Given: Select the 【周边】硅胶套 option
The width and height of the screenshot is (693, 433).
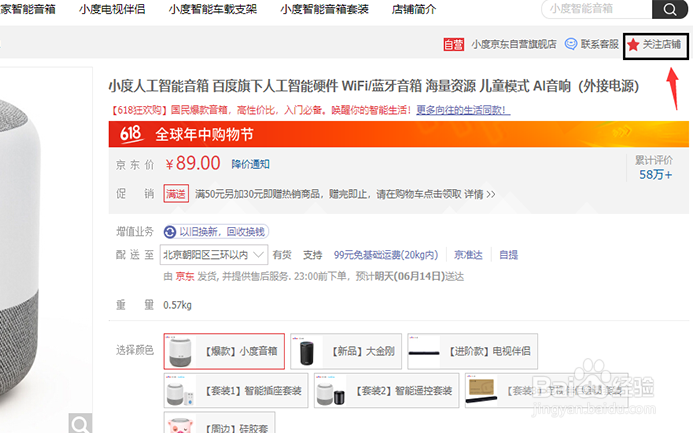Looking at the screenshot, I should coord(220,422).
